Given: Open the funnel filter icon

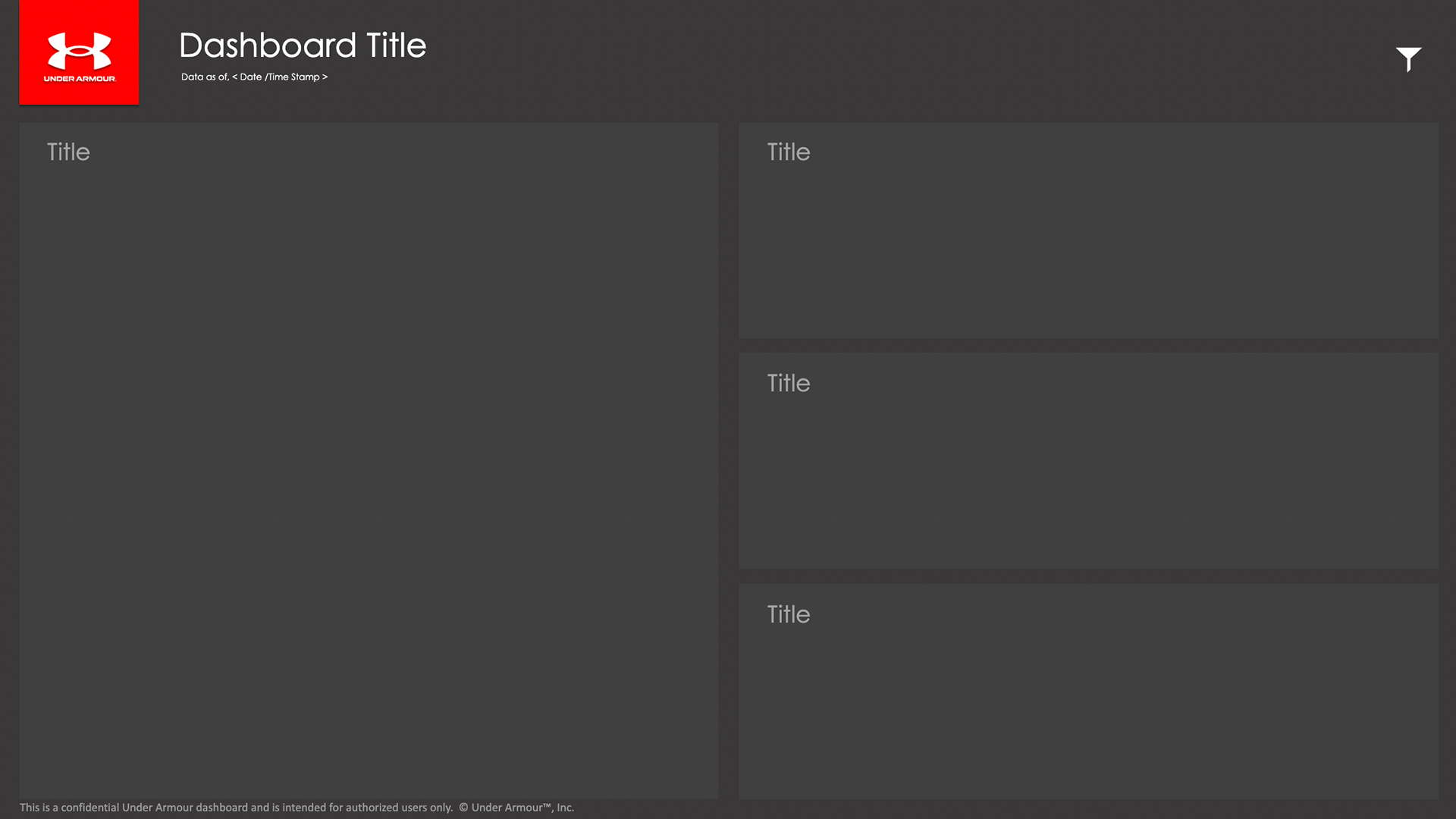Looking at the screenshot, I should tap(1408, 58).
